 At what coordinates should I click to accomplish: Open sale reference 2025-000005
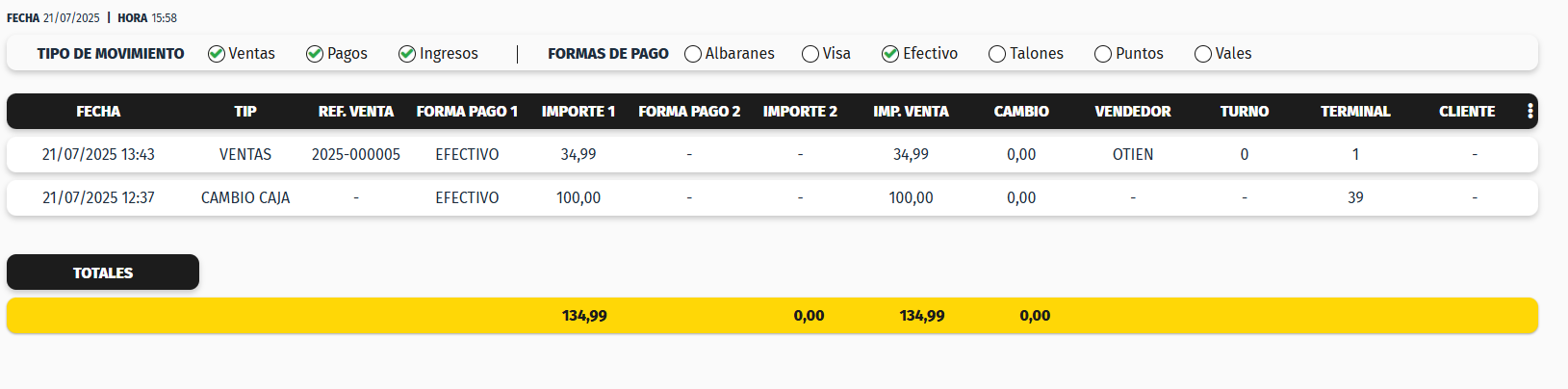(x=356, y=155)
